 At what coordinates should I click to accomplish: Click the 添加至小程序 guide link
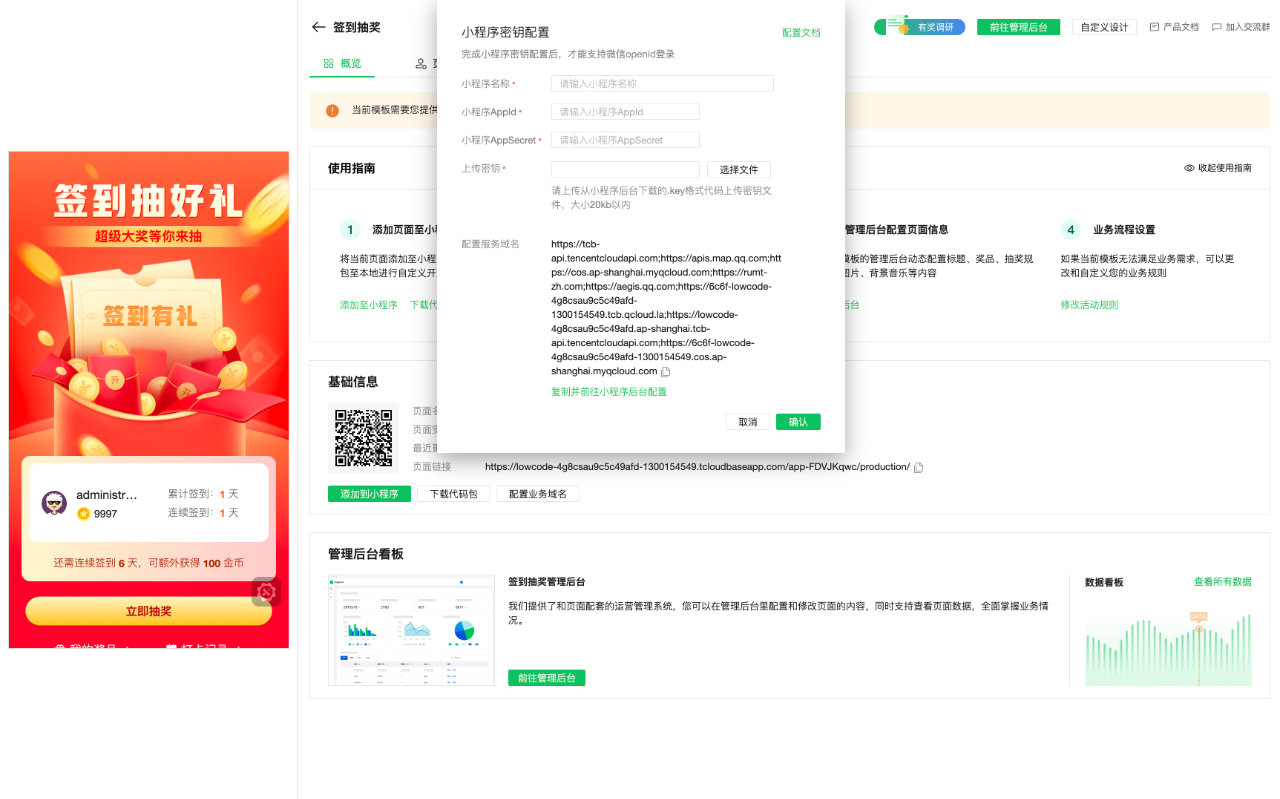click(x=368, y=305)
